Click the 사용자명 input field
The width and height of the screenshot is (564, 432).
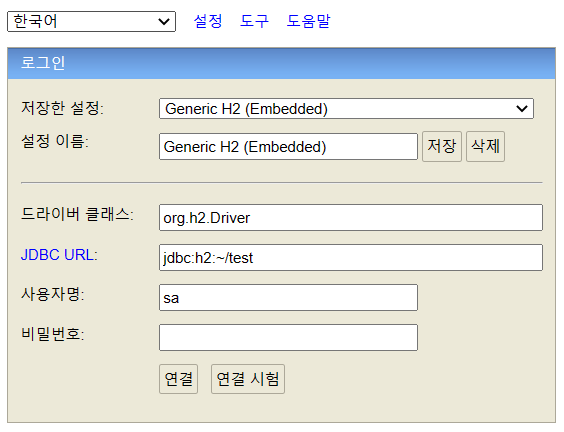[288, 297]
